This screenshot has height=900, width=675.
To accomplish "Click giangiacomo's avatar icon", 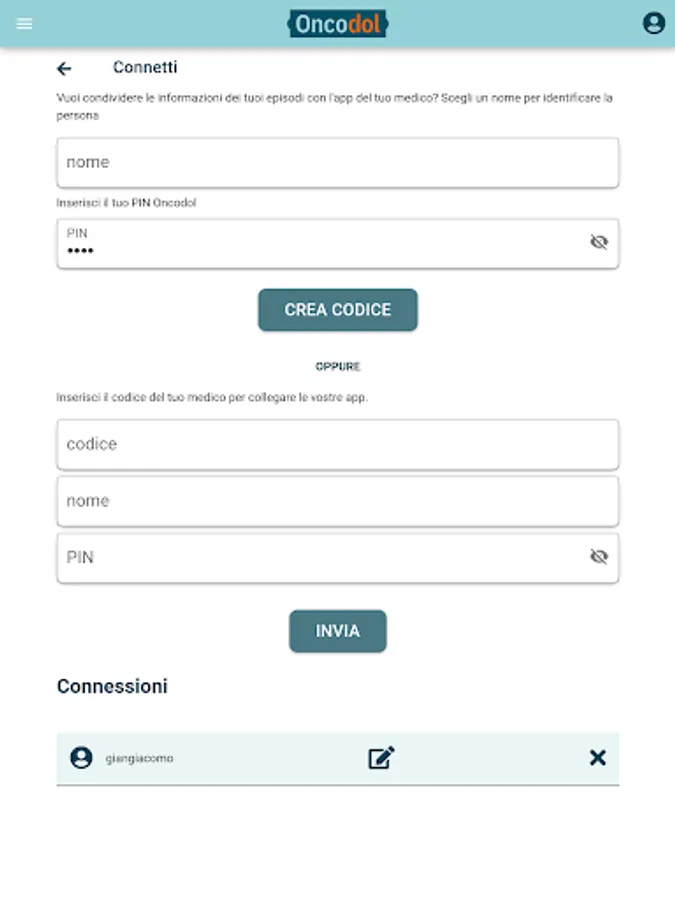I will pos(81,758).
